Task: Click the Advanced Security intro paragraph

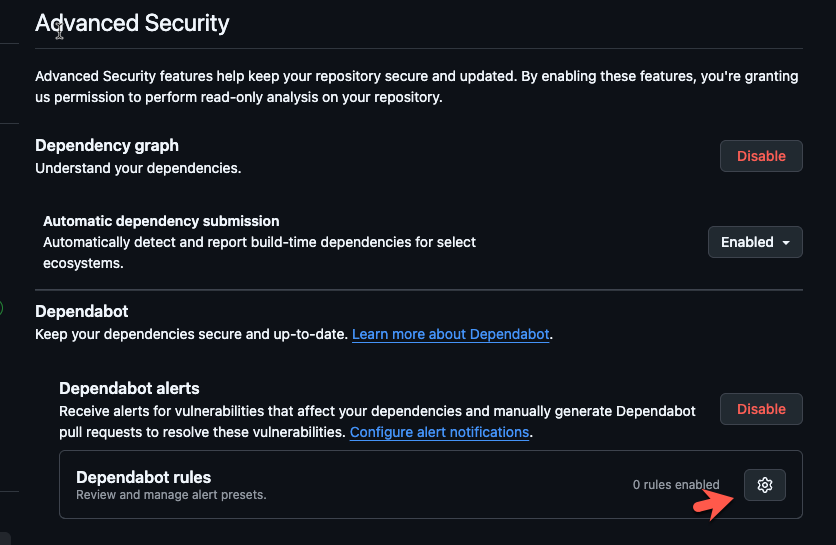Action: [x=416, y=87]
